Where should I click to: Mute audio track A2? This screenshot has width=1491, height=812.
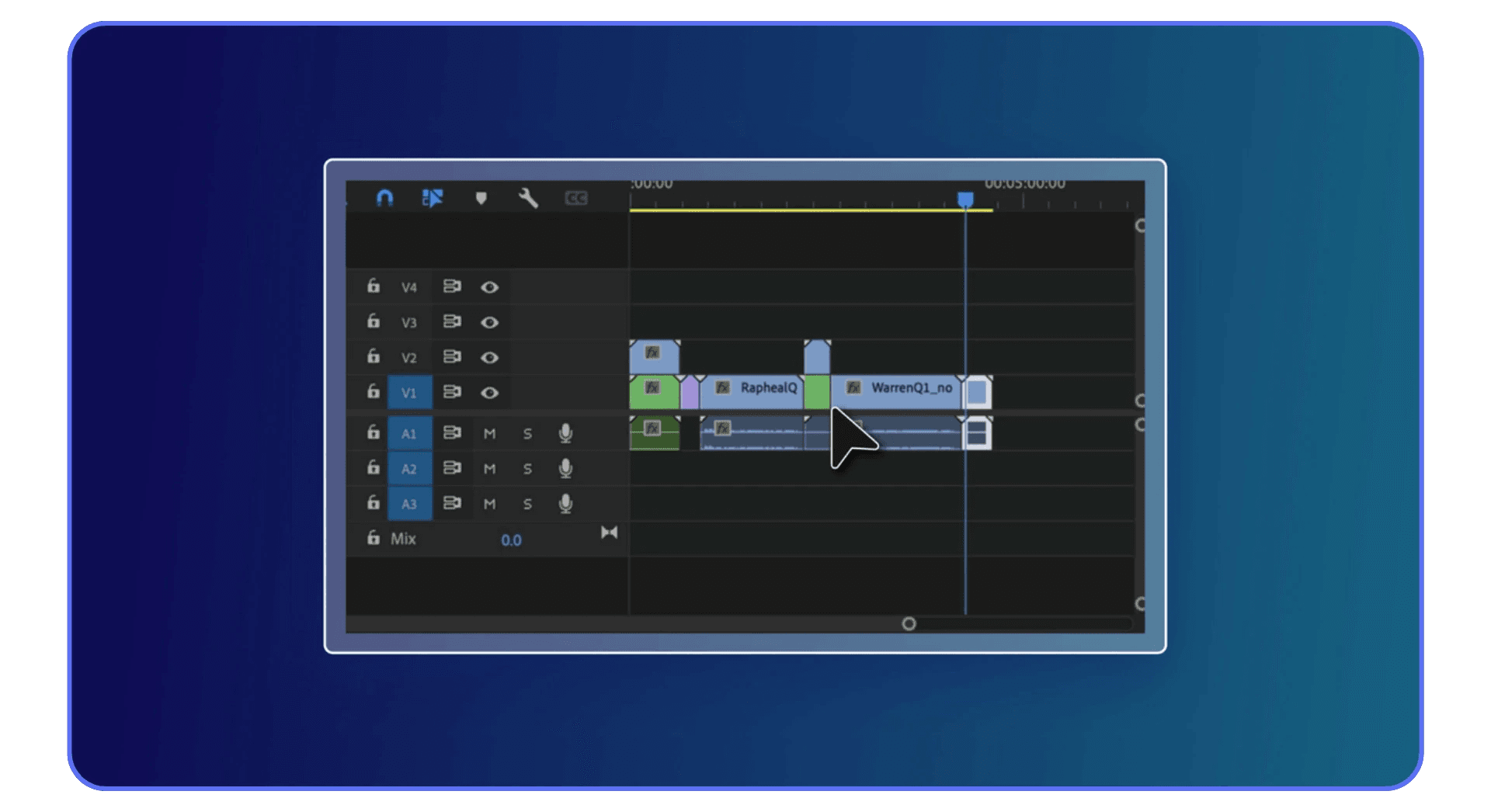coord(490,468)
